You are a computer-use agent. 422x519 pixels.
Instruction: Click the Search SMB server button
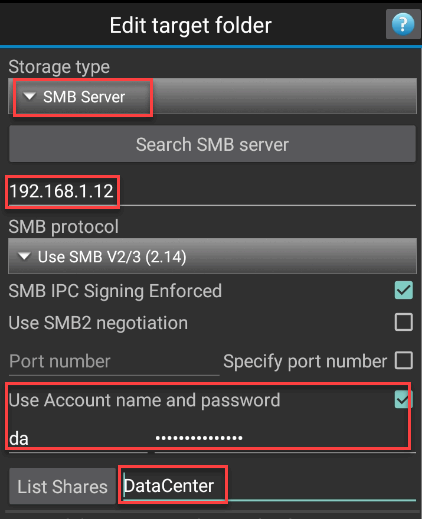[212, 144]
